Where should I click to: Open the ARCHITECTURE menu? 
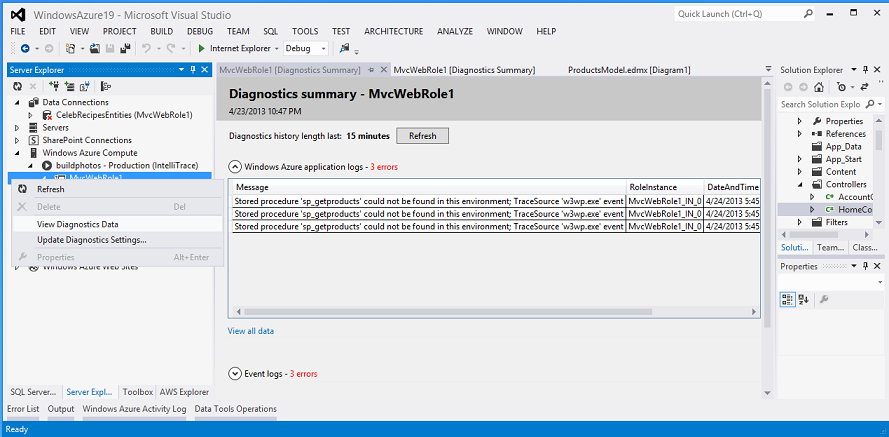click(393, 32)
